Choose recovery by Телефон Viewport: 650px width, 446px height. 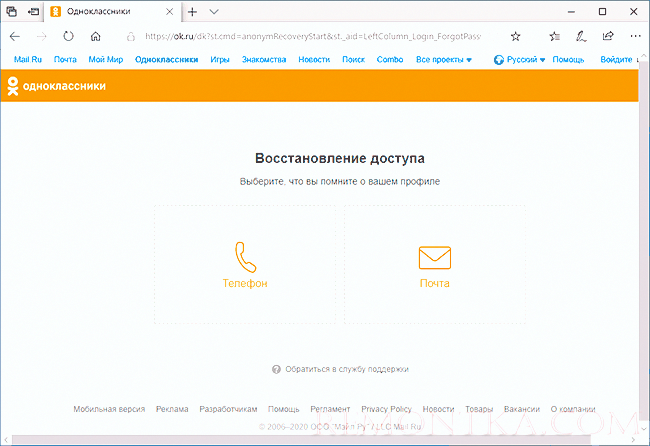tap(245, 264)
